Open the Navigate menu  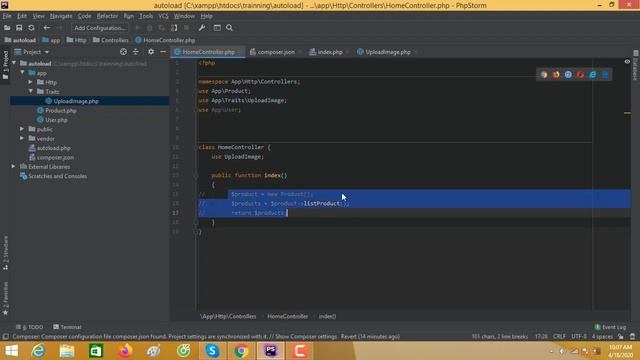point(61,16)
